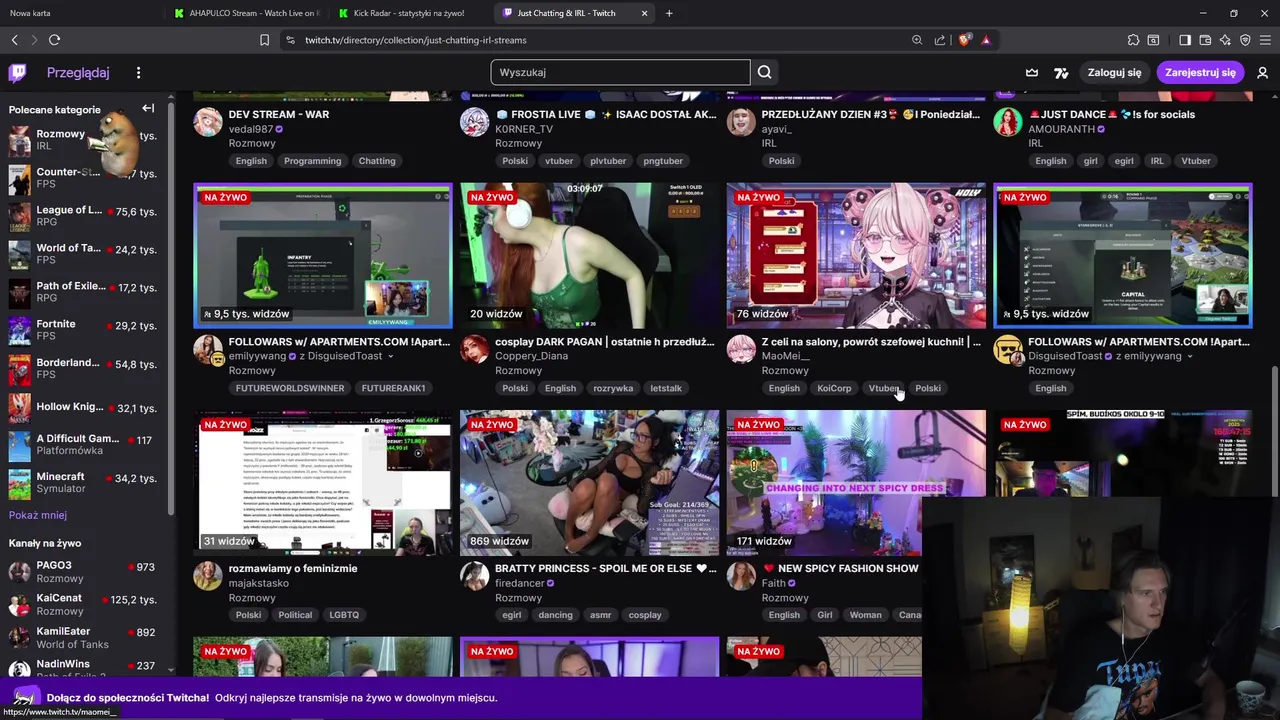This screenshot has width=1280, height=720.
Task: Close the Just Chatting & IRL tab
Action: (x=644, y=13)
